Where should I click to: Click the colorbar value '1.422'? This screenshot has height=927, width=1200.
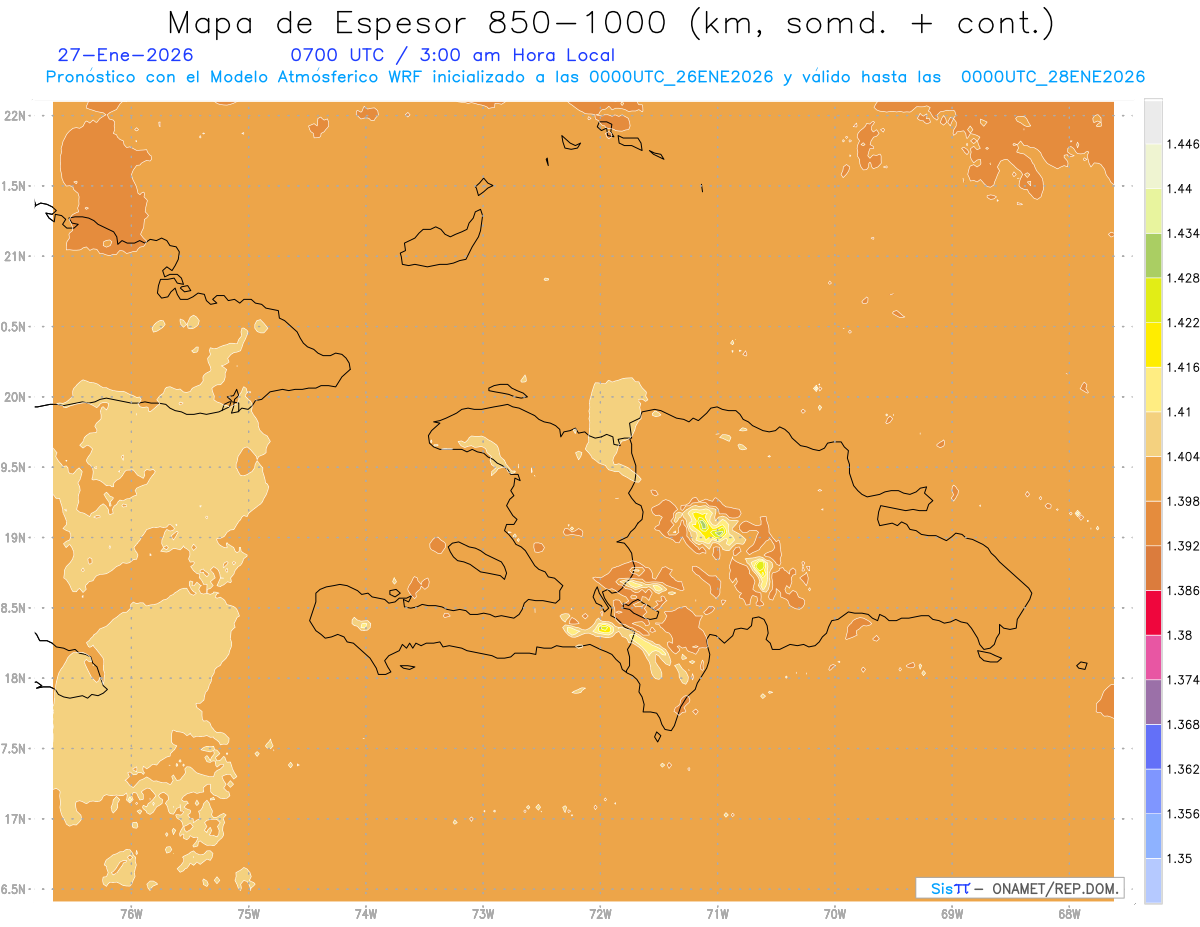1182,322
